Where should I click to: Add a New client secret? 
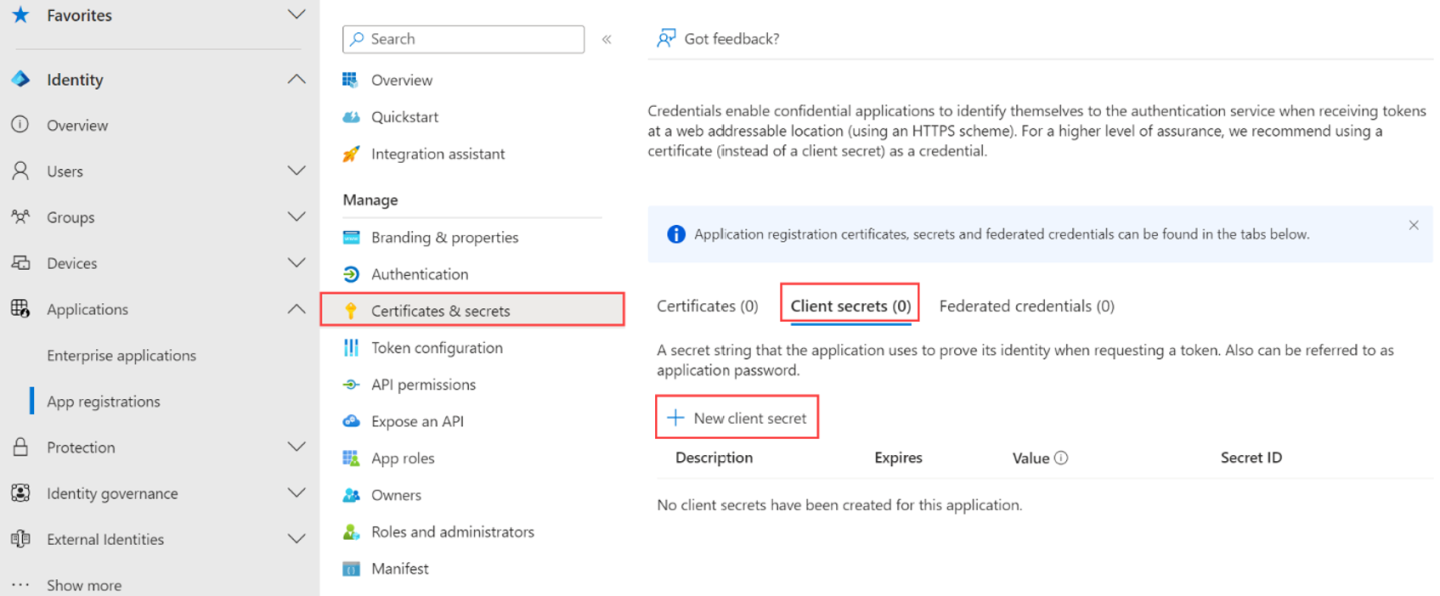tap(738, 418)
